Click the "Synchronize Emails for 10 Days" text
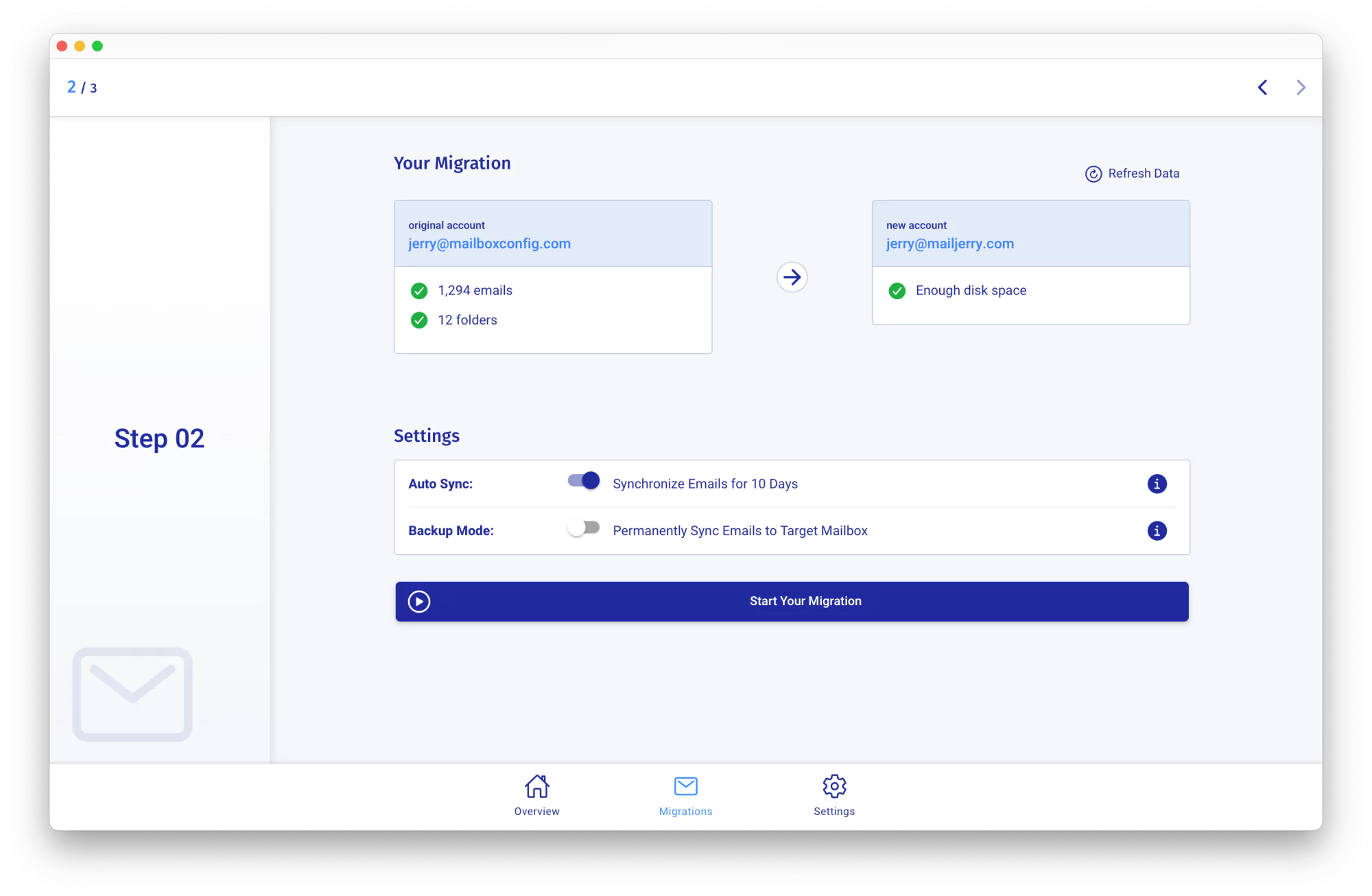 click(x=705, y=484)
